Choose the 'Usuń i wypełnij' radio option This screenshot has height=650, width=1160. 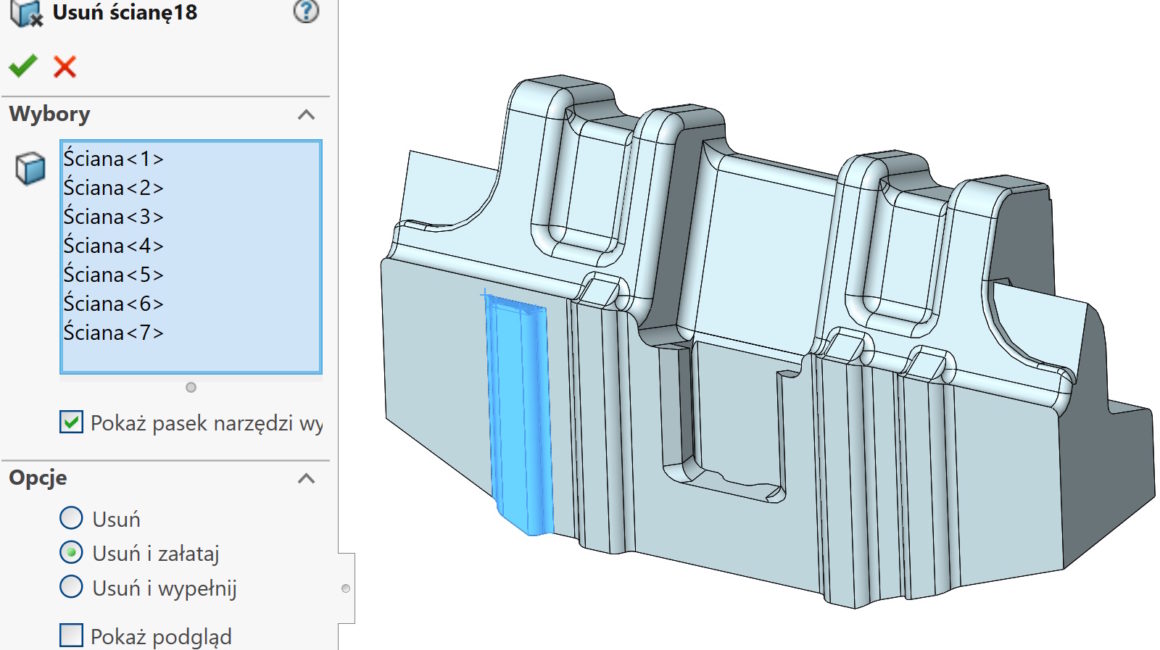71,587
